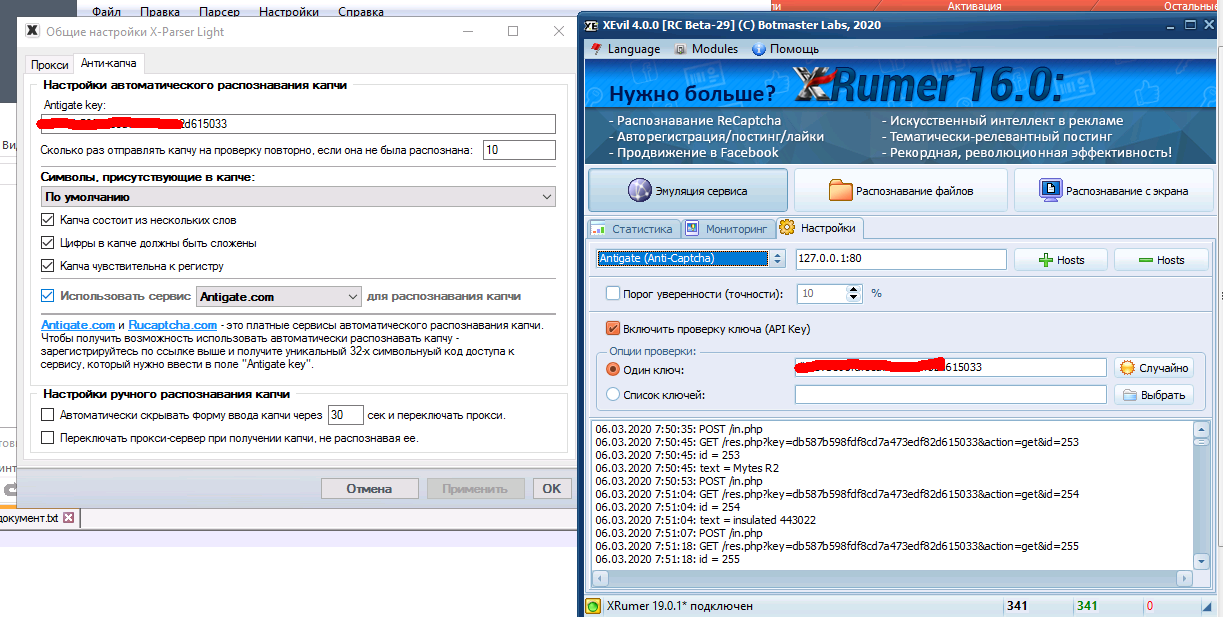Click the Antigate key field in X-Parser
This screenshot has height=617, width=1223.
pos(298,124)
